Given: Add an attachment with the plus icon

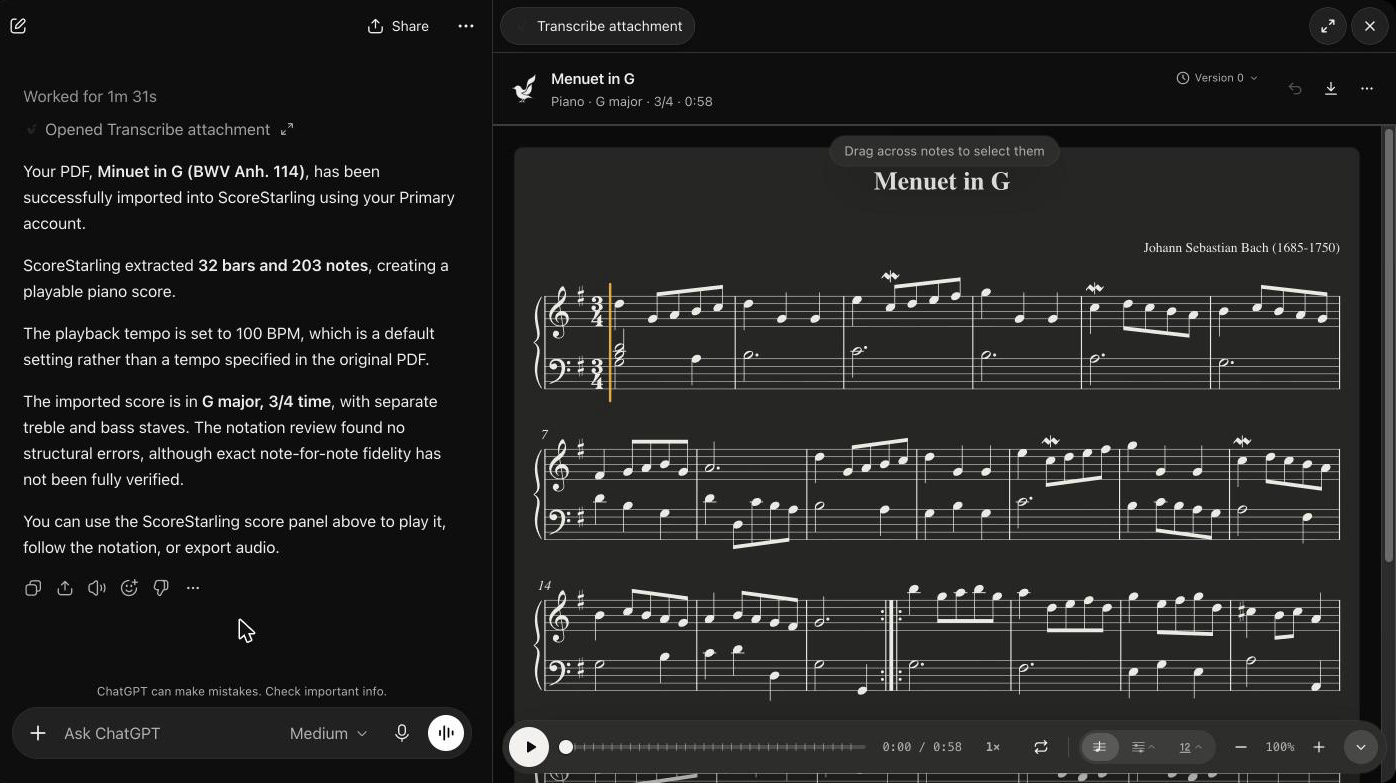Looking at the screenshot, I should point(38,733).
